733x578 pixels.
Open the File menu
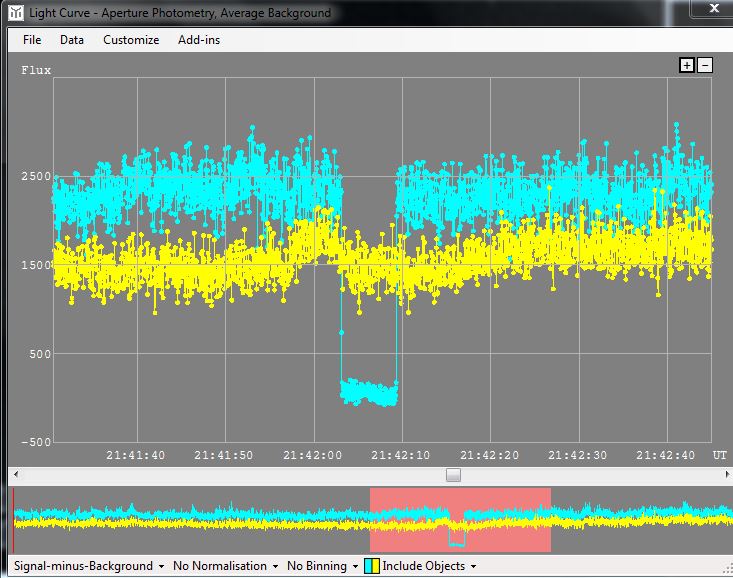(32, 40)
